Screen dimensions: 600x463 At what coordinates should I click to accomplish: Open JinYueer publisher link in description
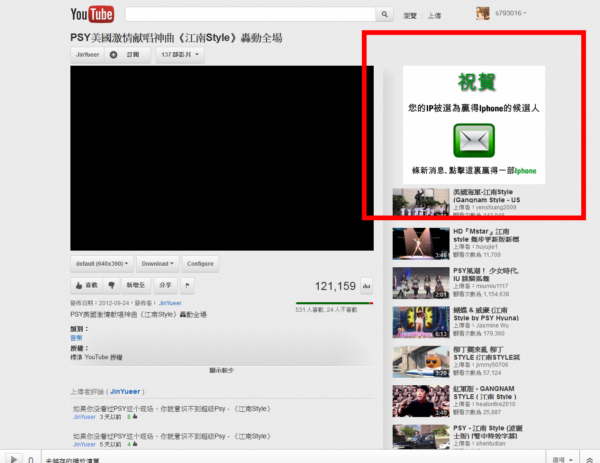170,303
